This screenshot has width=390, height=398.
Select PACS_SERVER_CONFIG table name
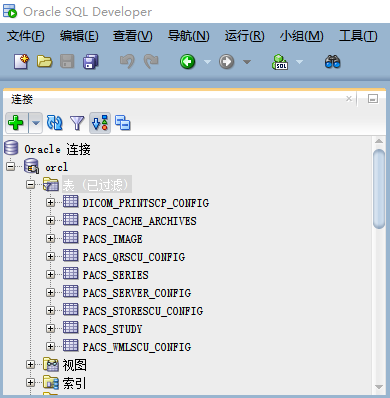137,293
